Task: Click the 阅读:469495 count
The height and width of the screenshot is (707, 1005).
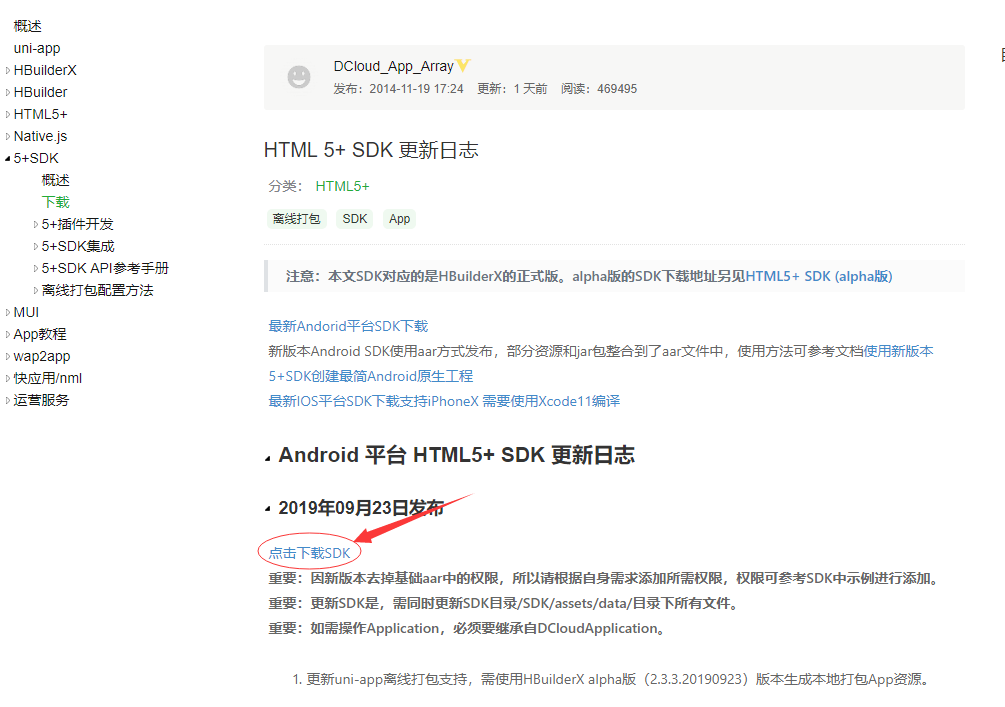Action: click(x=599, y=89)
